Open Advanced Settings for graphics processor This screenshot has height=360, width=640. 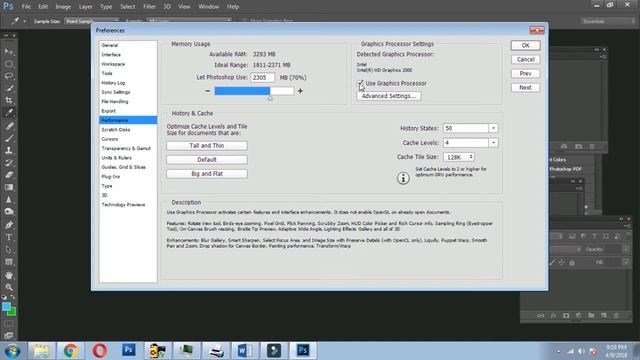[x=389, y=96]
